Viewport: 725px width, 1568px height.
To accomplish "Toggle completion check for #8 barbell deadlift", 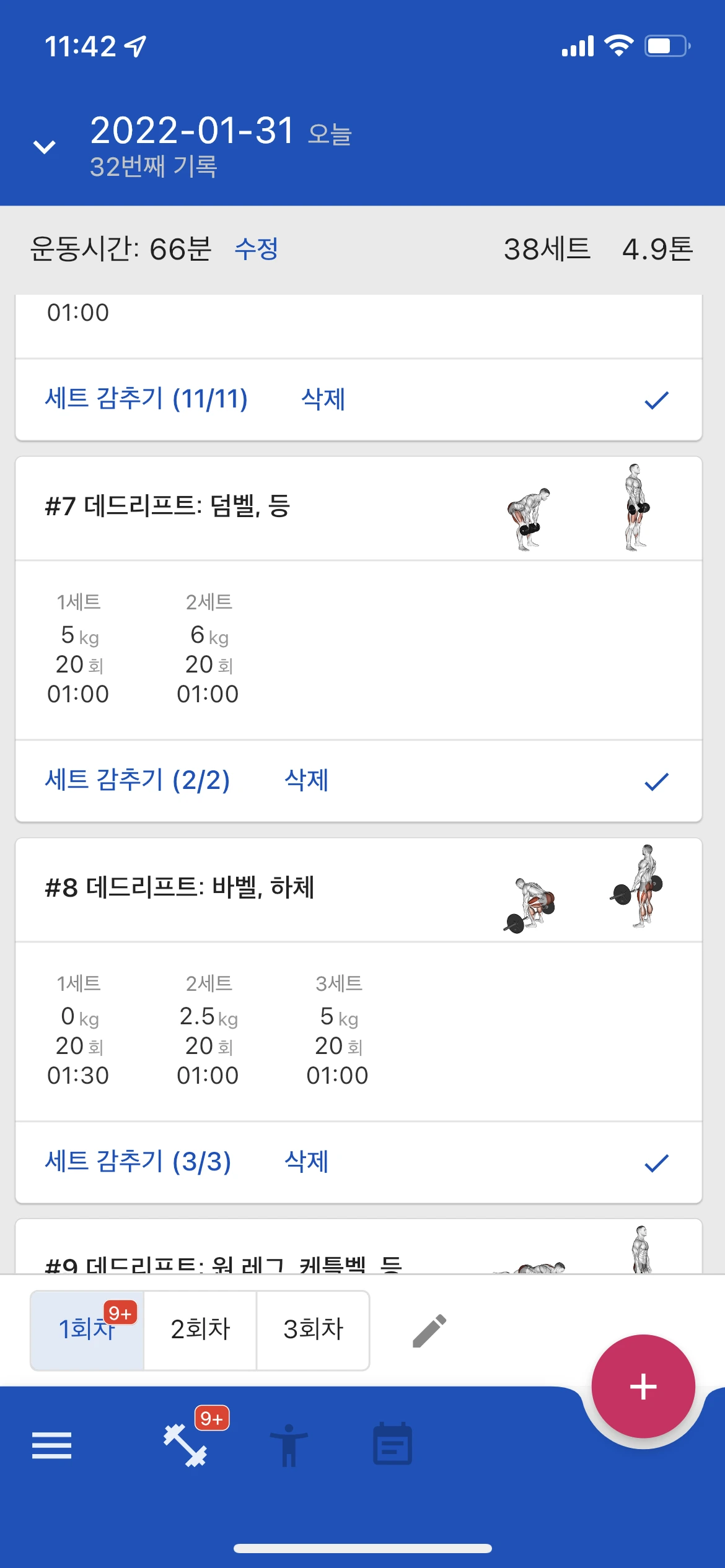I will coord(656,1163).
